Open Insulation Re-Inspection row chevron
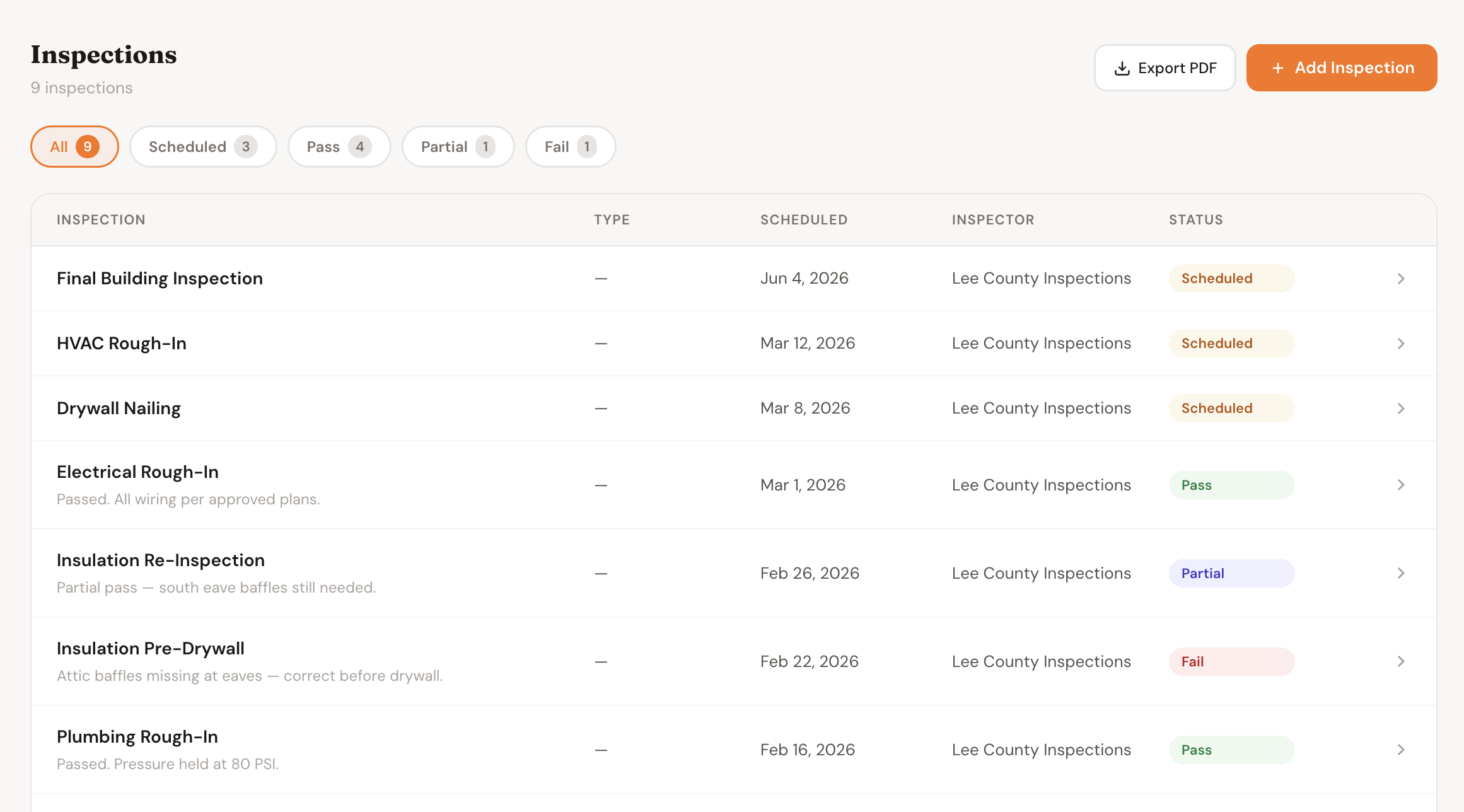 pos(1401,573)
